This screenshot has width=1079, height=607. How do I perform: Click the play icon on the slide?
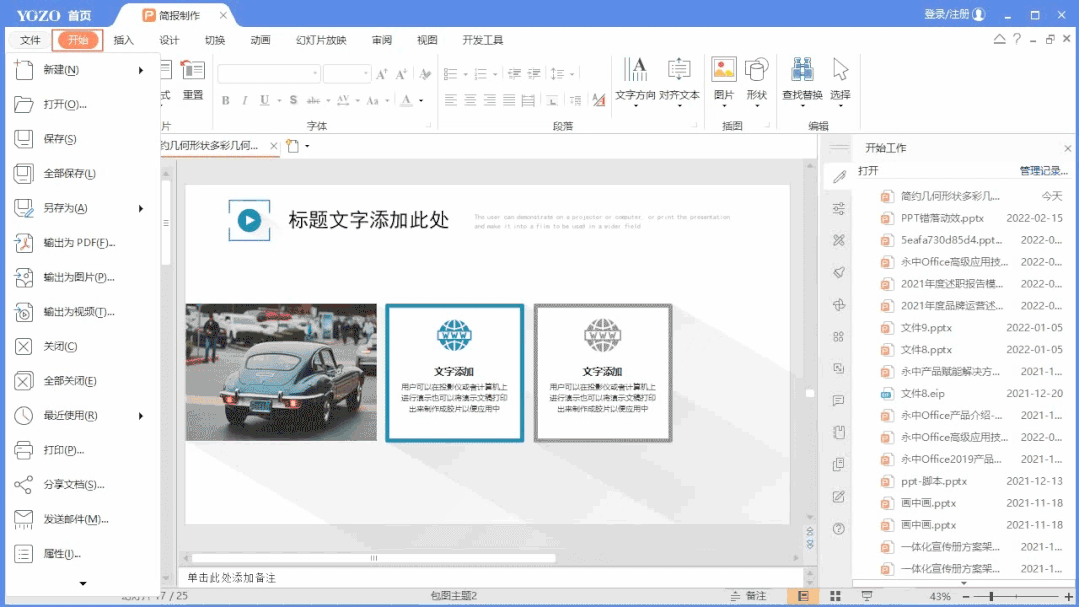click(x=249, y=220)
